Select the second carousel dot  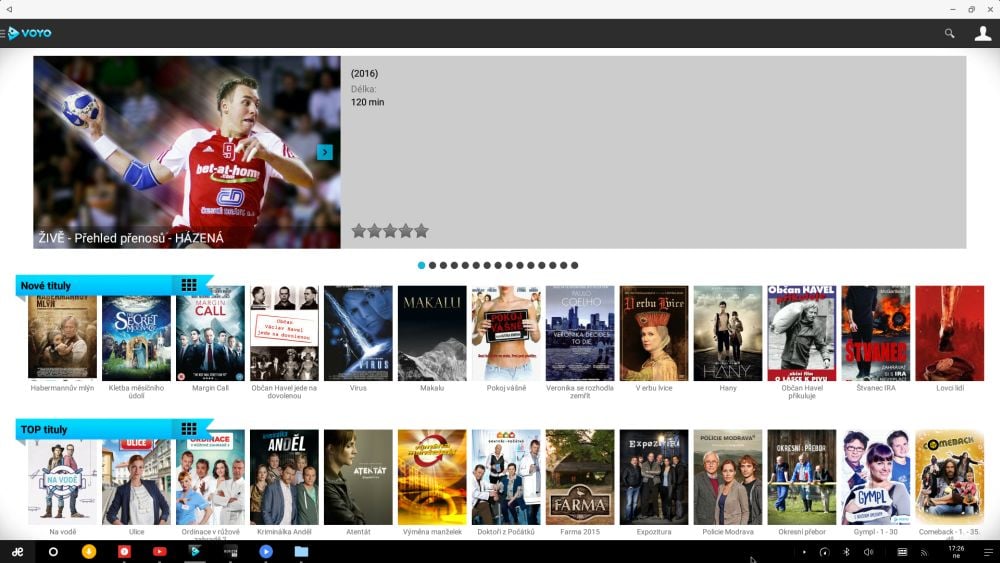[x=432, y=265]
